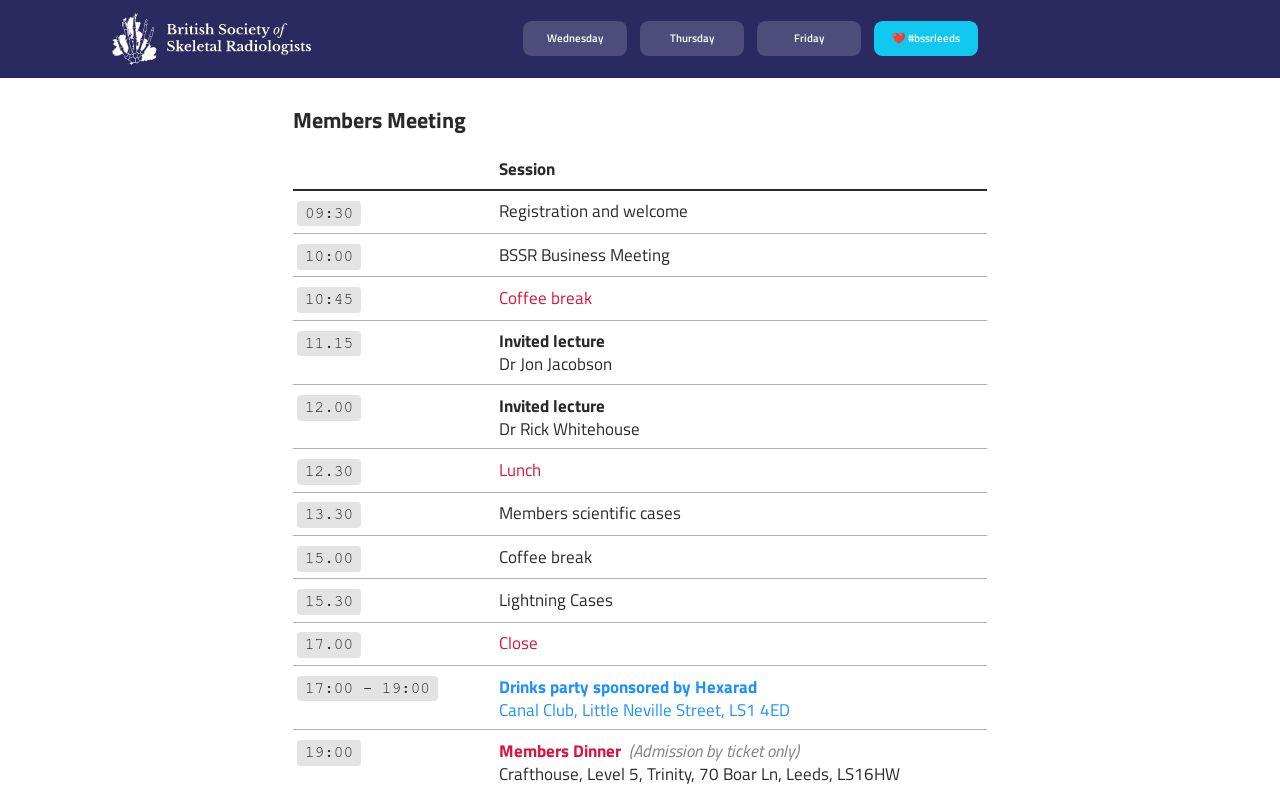Click the heart icon on the #bssrleeds button
The height and width of the screenshot is (800, 1280).
[898, 39]
